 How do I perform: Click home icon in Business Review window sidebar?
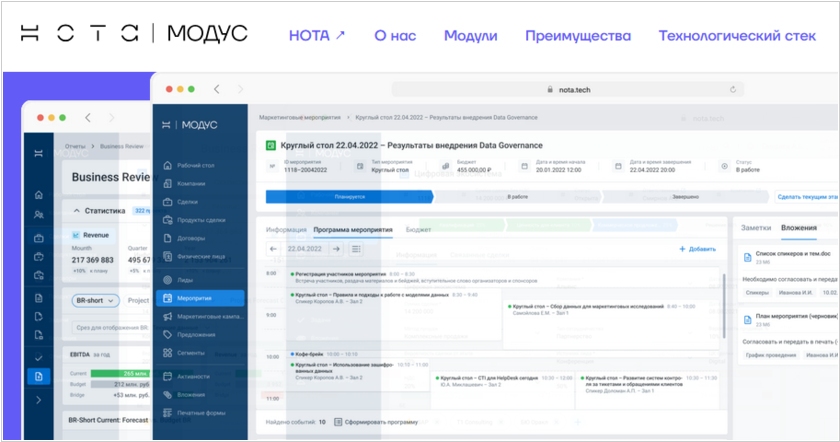[39, 195]
